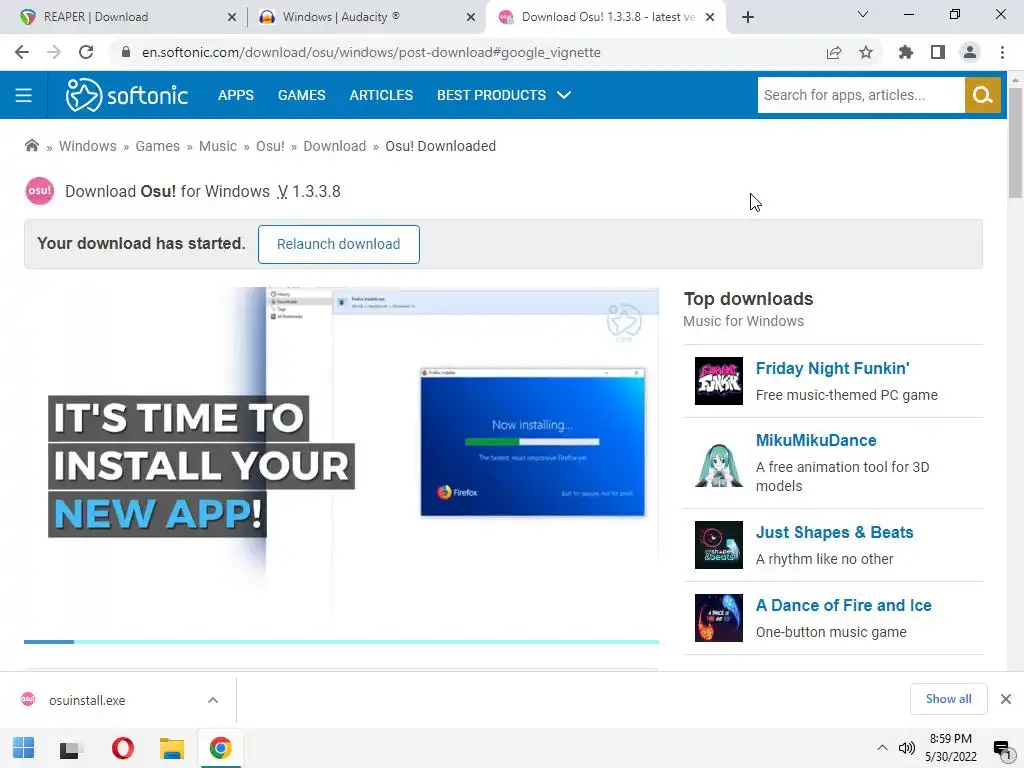This screenshot has height=768, width=1024.
Task: Open File Explorer from taskbar
Action: pyautogui.click(x=172, y=748)
